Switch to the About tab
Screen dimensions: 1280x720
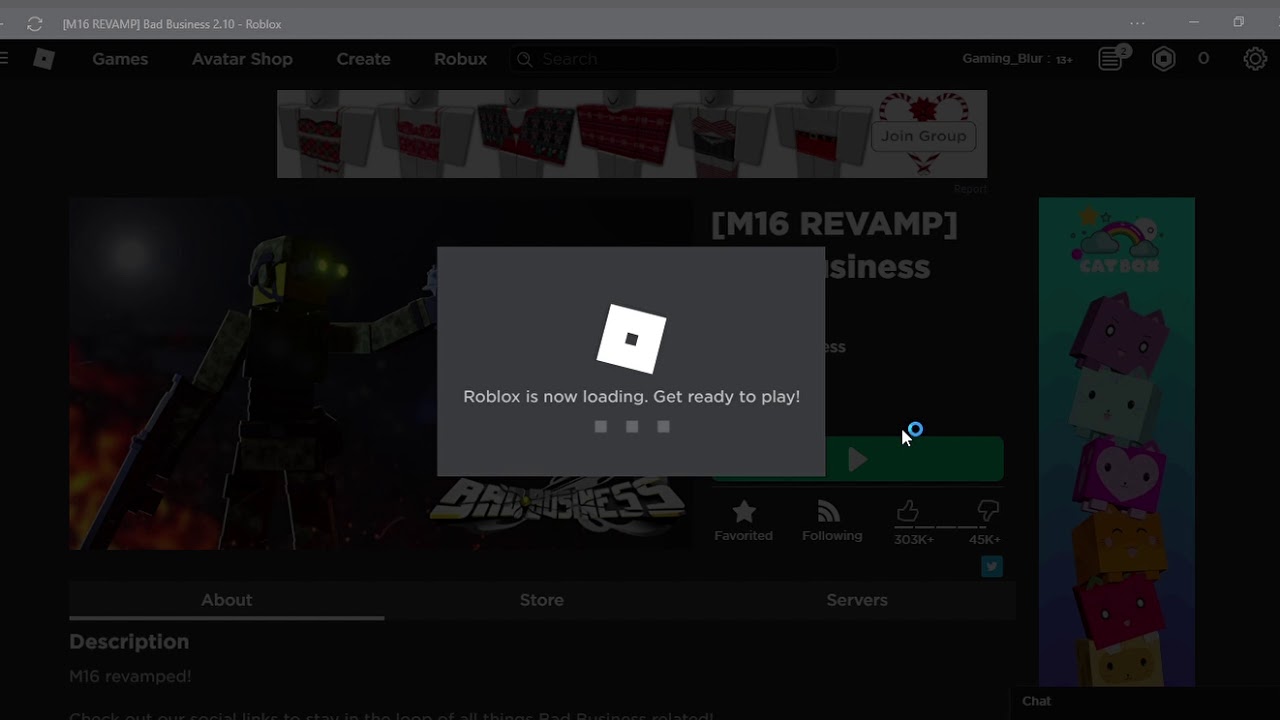tap(227, 600)
